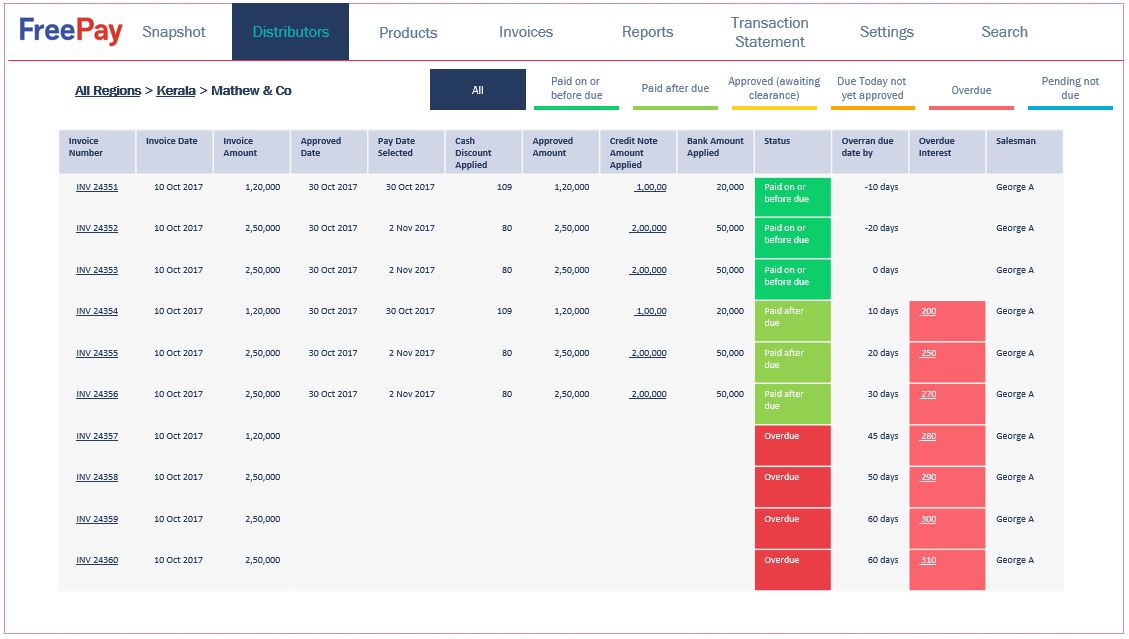Open the Transaction Statement page

click(769, 31)
